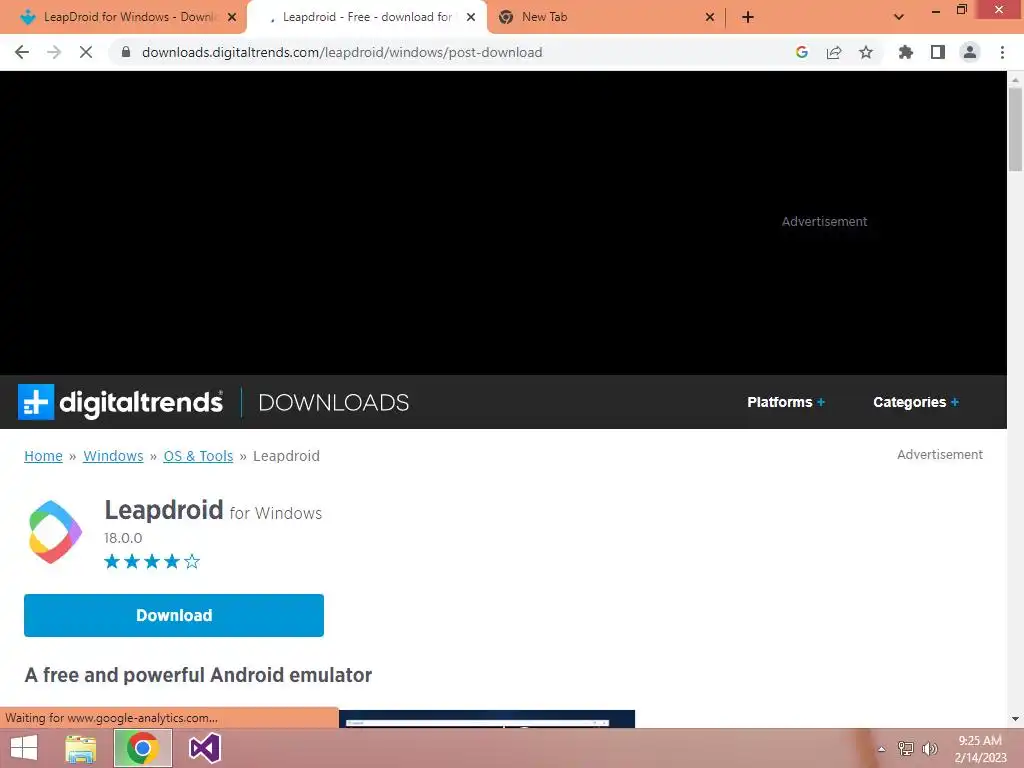Open the network status tray icon
Screen dimensions: 1024x768
pyautogui.click(x=905, y=748)
